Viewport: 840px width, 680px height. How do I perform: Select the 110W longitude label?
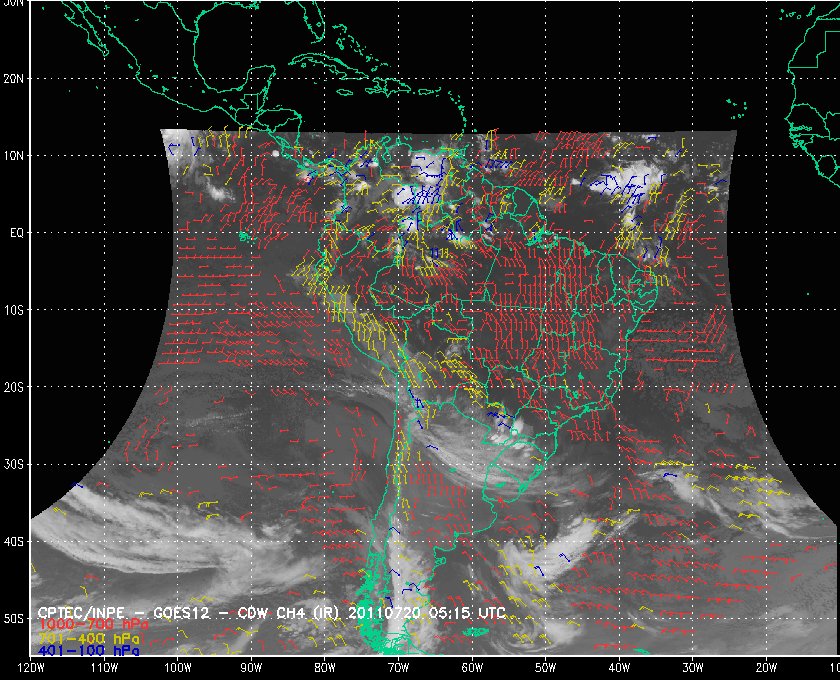click(x=104, y=668)
